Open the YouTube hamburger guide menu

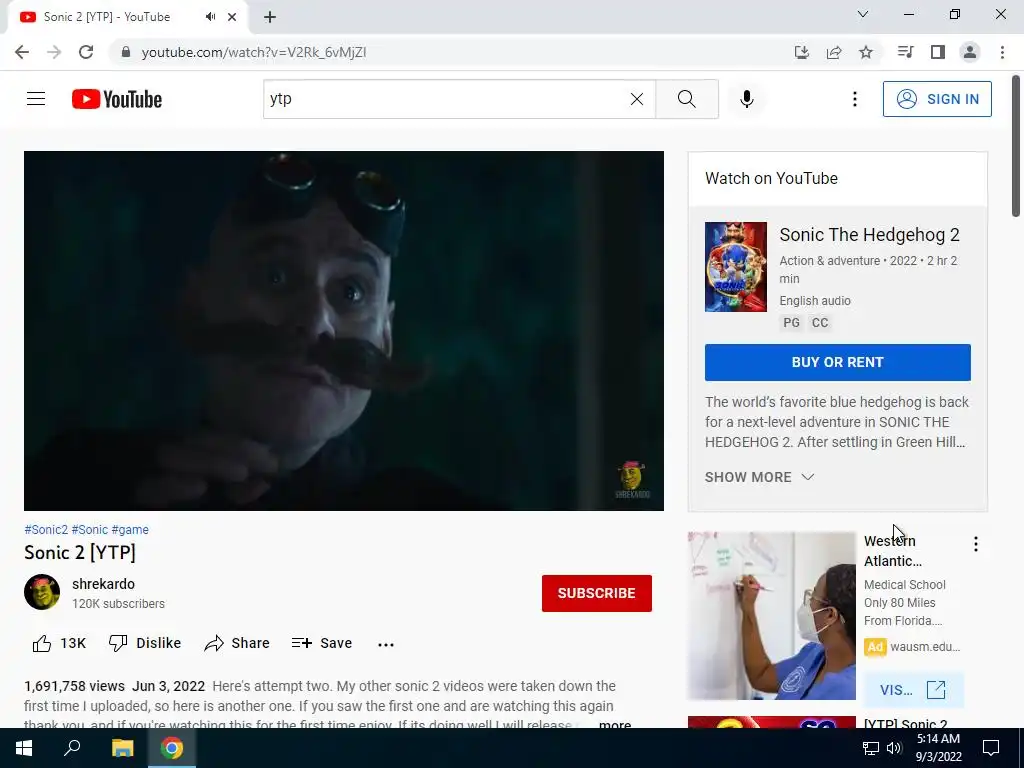tap(36, 99)
